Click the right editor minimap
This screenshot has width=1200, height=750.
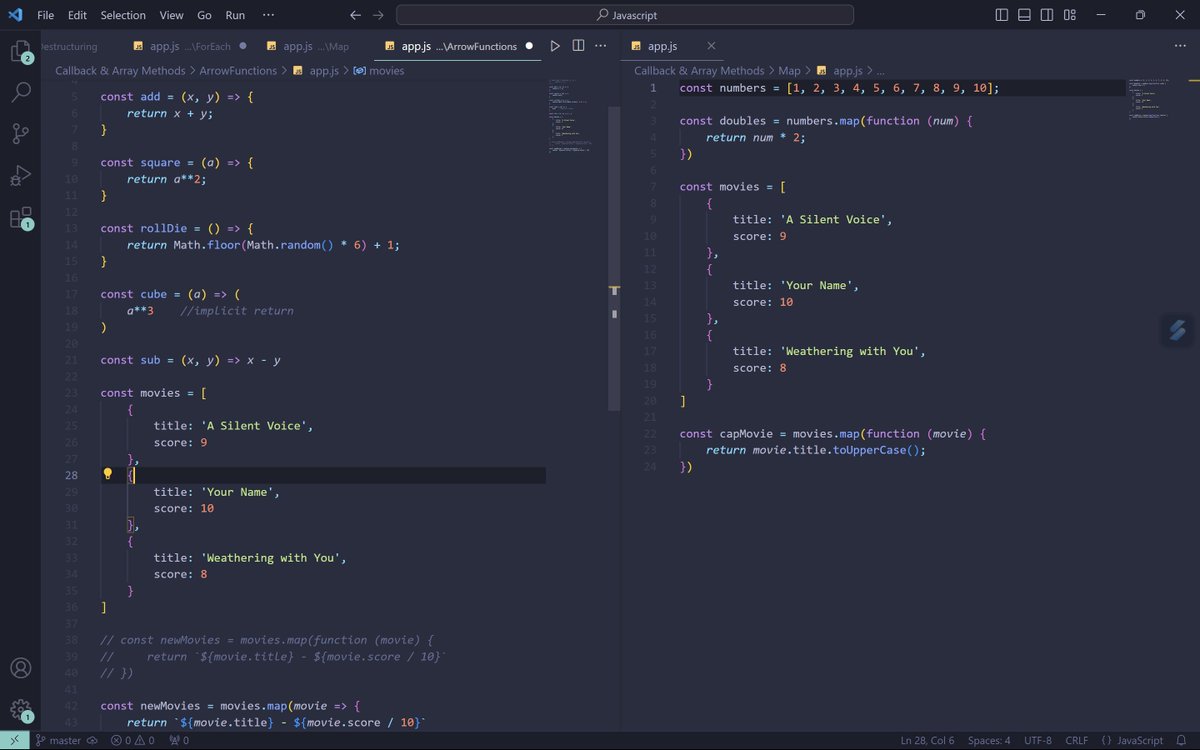click(x=1156, y=100)
